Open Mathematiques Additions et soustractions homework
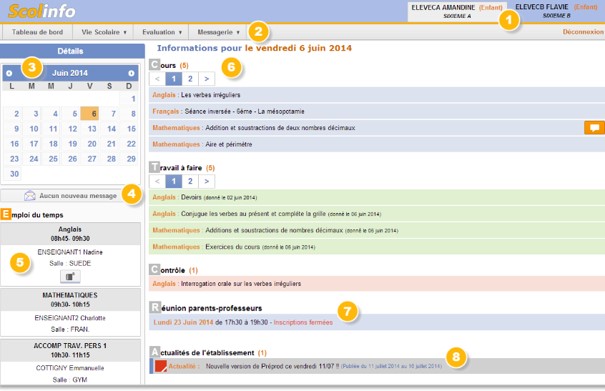Viewport: 605px width, 391px height. 377,230
